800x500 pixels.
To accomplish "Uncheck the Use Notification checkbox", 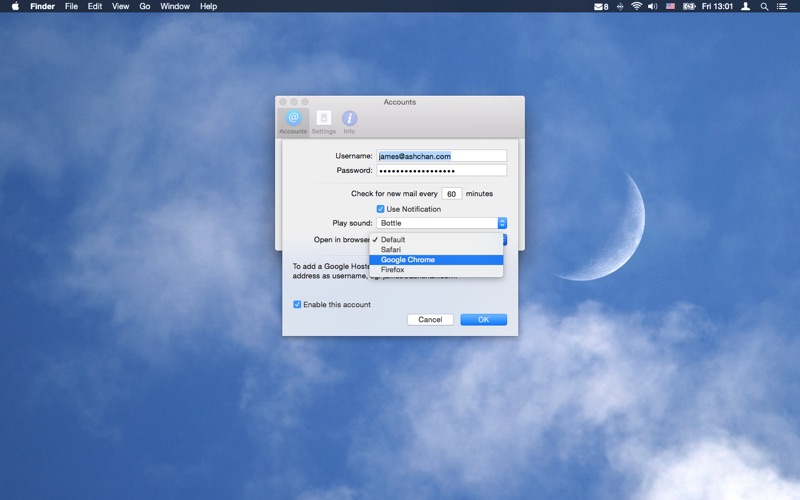I will pyautogui.click(x=380, y=209).
